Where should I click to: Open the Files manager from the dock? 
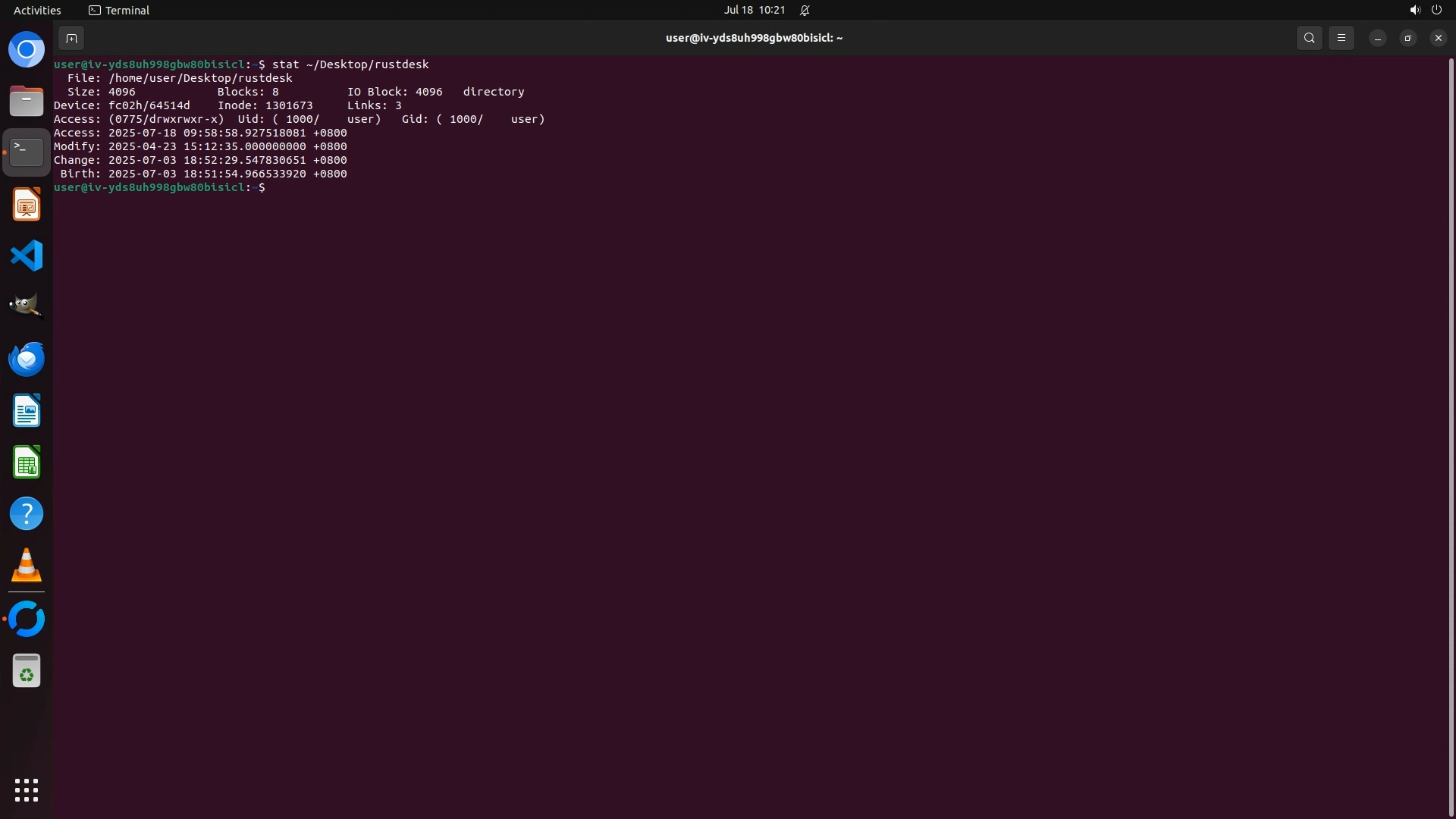coord(27,101)
